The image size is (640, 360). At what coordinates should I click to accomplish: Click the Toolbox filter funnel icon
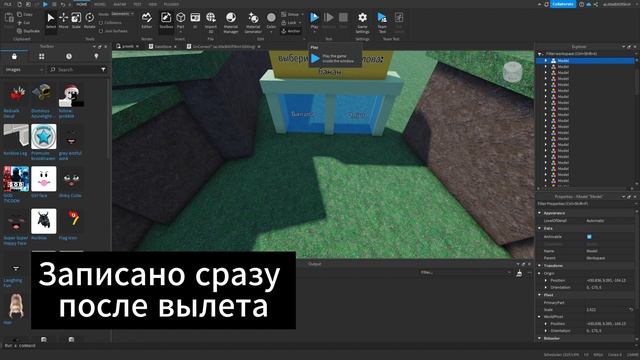103,70
